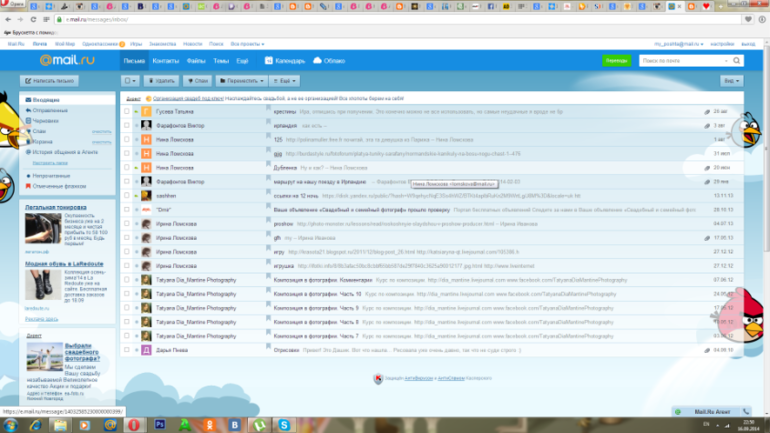The height and width of the screenshot is (433, 770).
Task: Check the box beside sashhen message
Action: click(127, 196)
